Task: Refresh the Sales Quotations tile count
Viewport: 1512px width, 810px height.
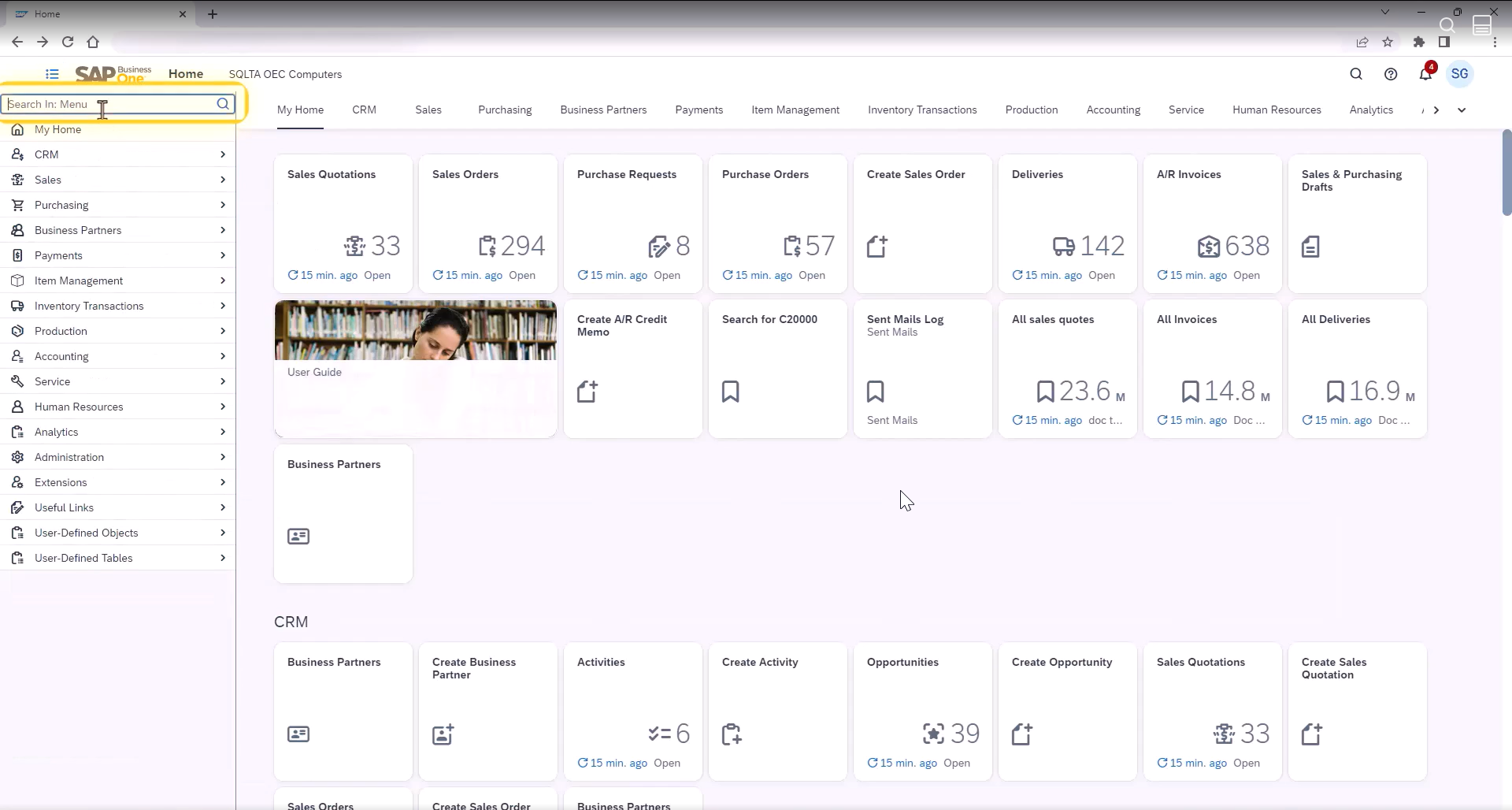Action: point(293,275)
